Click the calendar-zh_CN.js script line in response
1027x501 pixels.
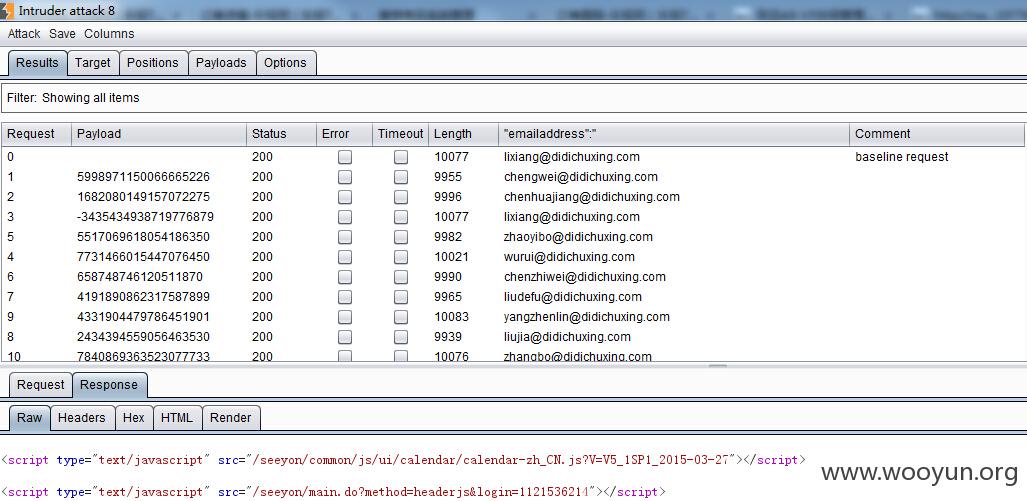pyautogui.click(x=403, y=460)
